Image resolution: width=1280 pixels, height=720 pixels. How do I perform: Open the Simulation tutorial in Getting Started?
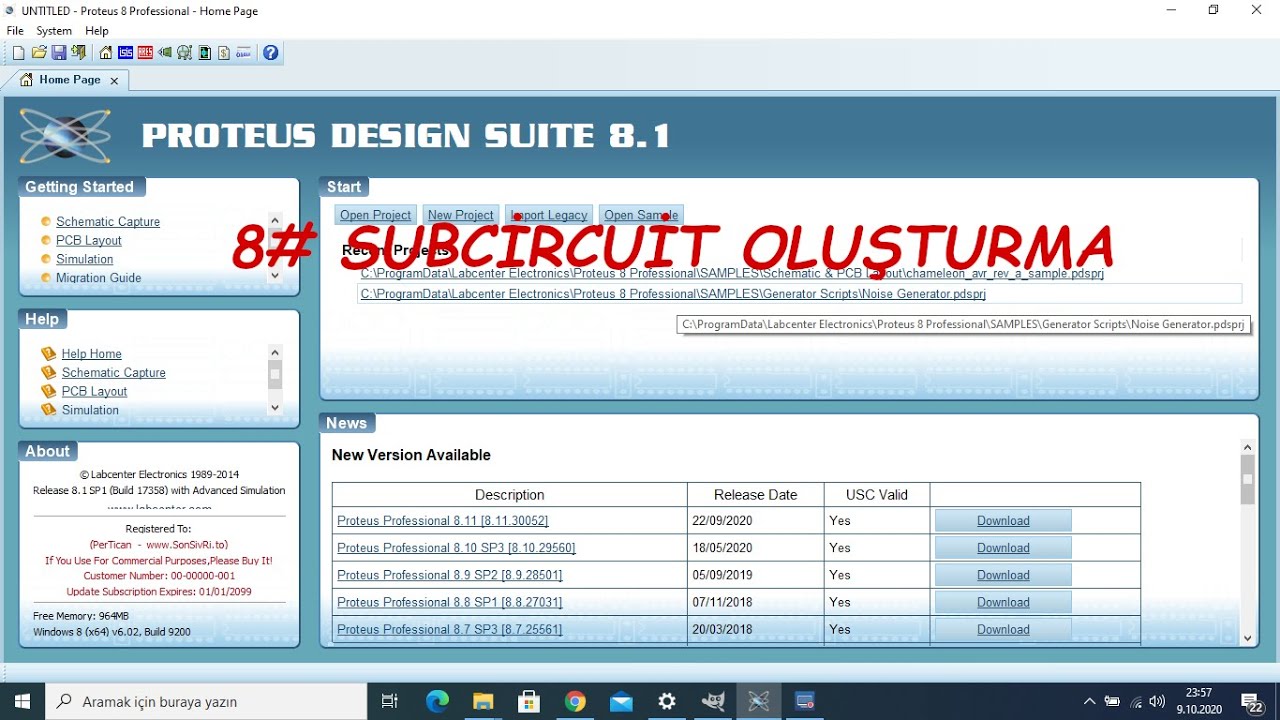point(85,259)
